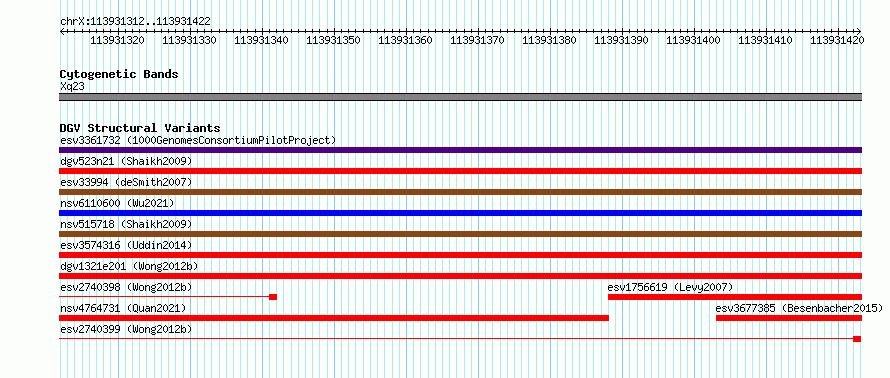Select the brown esv33994 variant bar
The image size is (890, 378).
point(460,192)
